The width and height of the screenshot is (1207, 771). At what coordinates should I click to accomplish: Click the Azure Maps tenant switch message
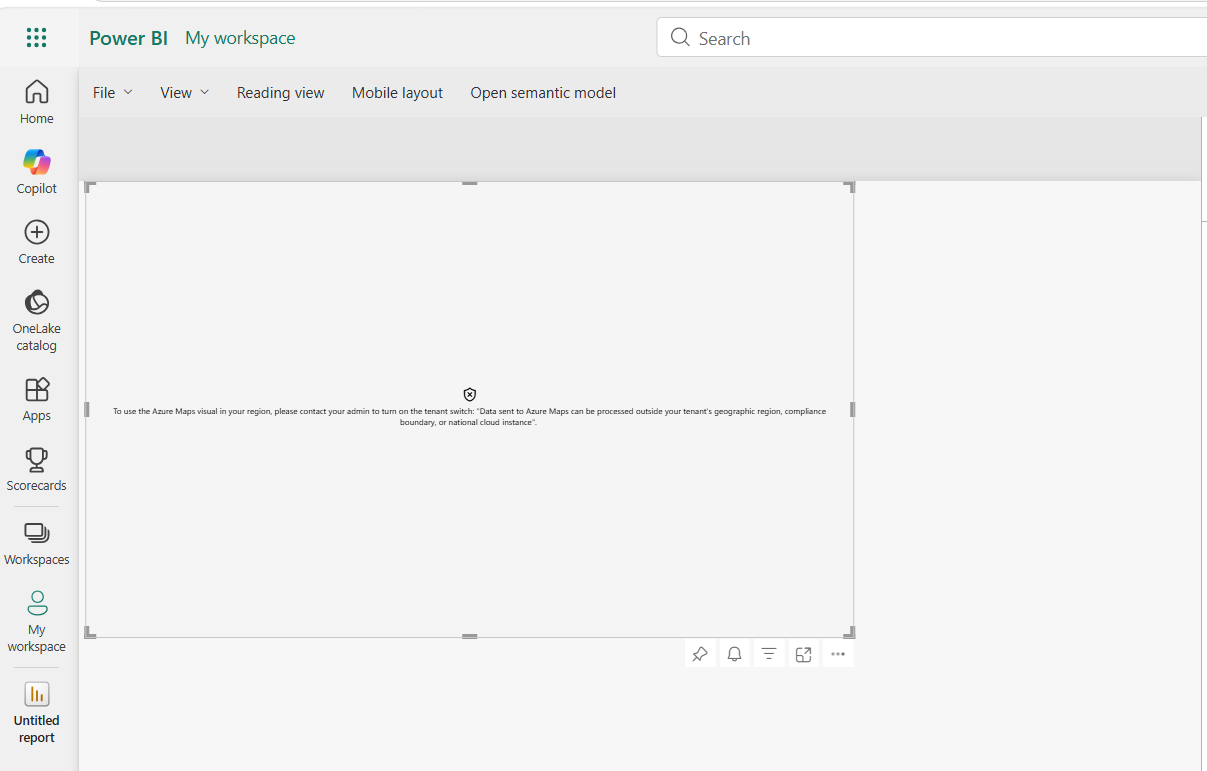(x=469, y=417)
